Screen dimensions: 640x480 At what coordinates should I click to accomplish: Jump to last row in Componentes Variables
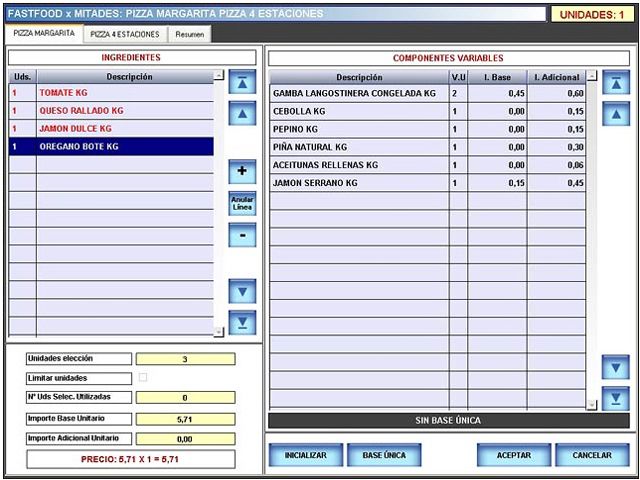(x=616, y=399)
